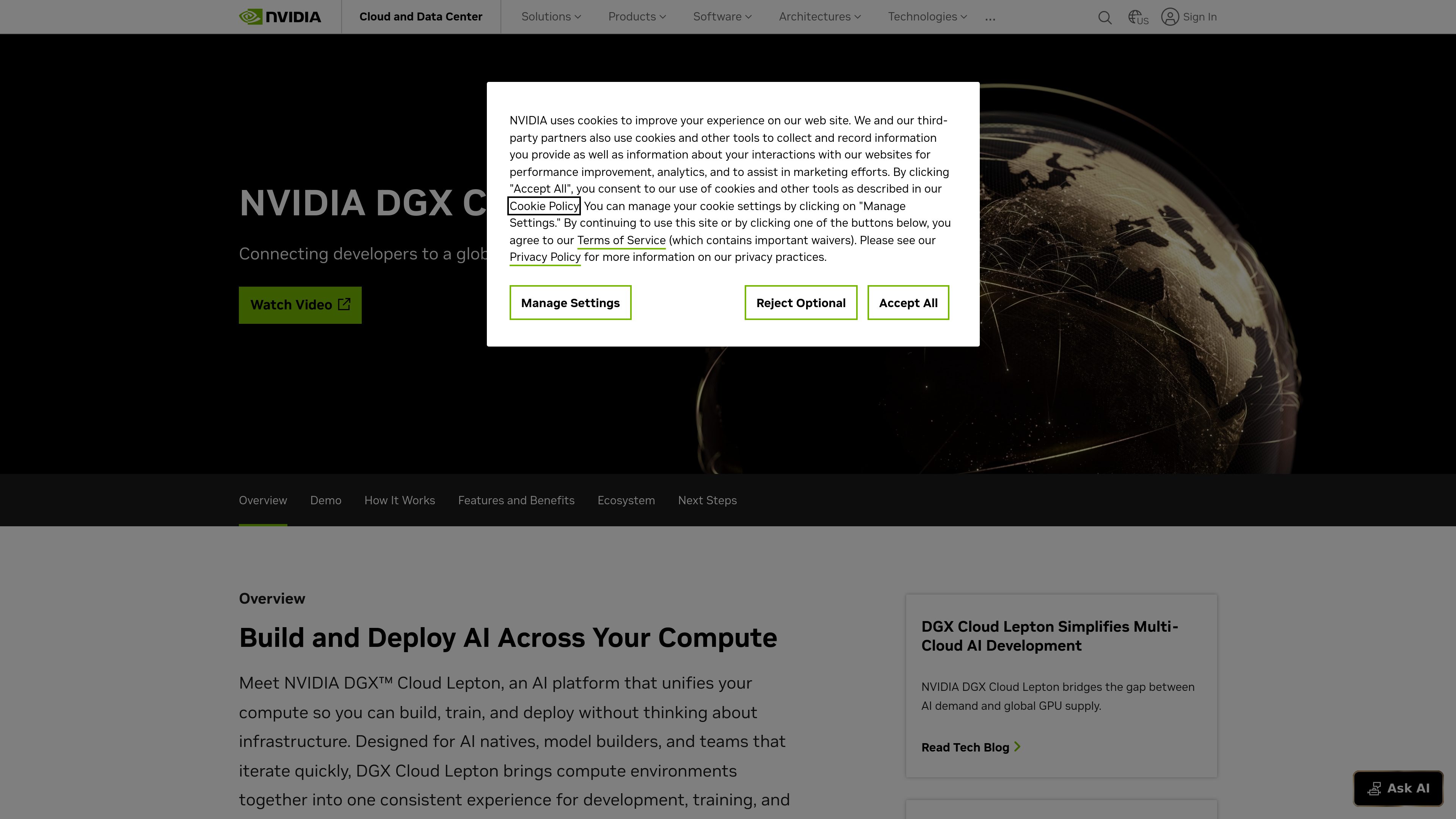Open DGX Cloud Lepton Simplifies Multi-Cloud card title
Viewport: 1456px width, 819px height.
coord(1050,636)
